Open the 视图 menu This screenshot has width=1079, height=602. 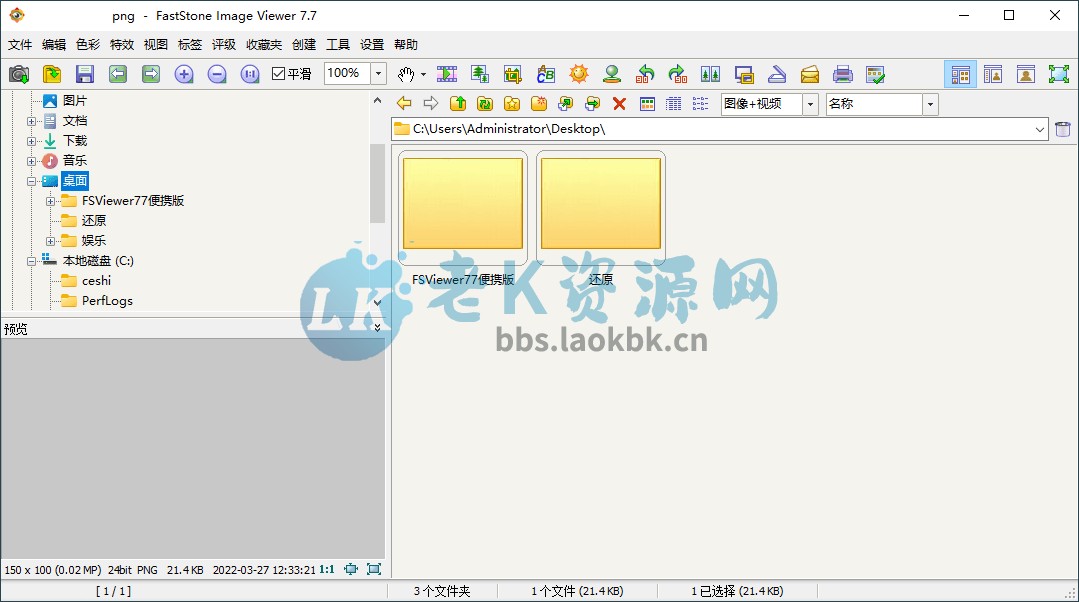click(156, 45)
